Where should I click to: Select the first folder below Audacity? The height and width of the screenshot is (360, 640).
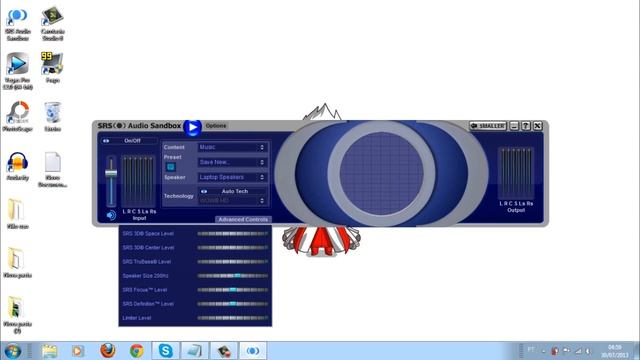18,214
